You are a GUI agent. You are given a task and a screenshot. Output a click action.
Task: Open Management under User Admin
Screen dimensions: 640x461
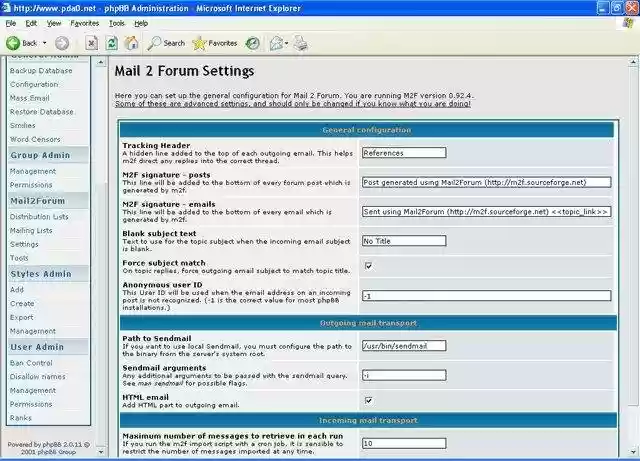(33, 390)
